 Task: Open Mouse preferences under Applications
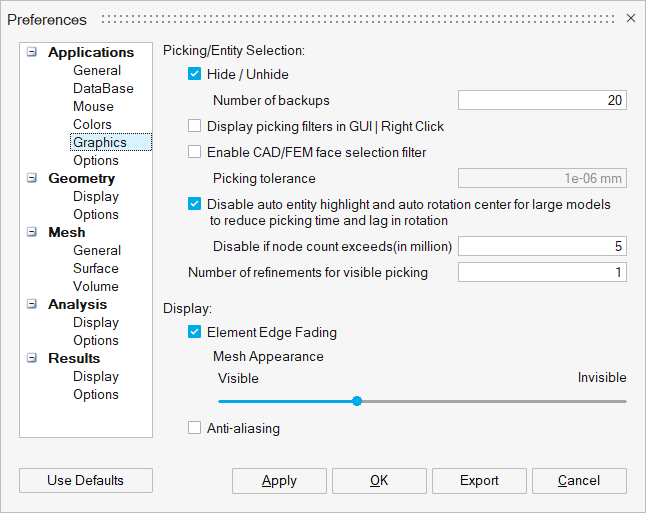tap(93, 106)
